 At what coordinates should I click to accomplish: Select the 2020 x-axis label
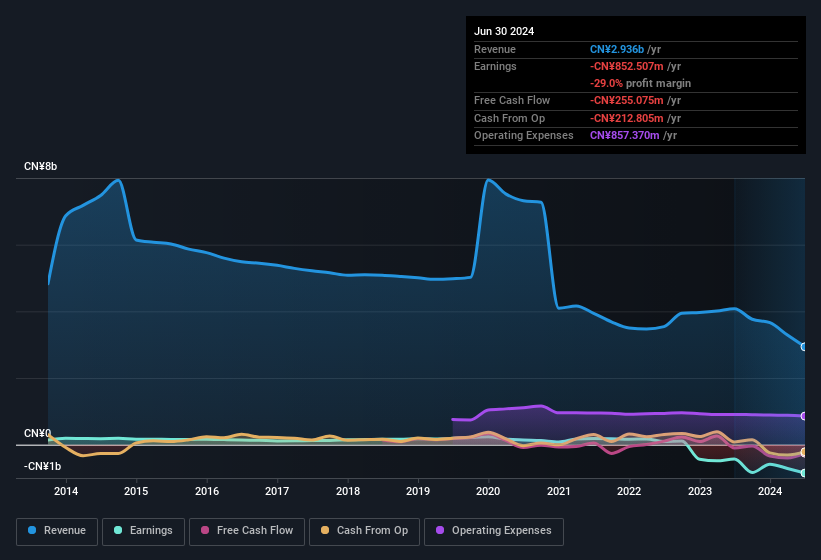coord(488,491)
